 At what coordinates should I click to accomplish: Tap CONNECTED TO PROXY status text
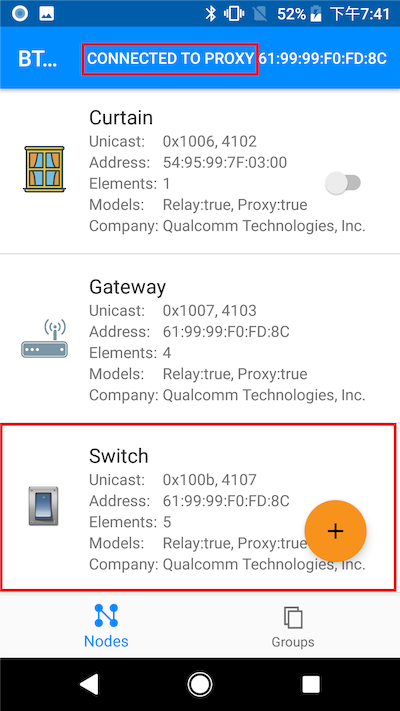(170, 58)
